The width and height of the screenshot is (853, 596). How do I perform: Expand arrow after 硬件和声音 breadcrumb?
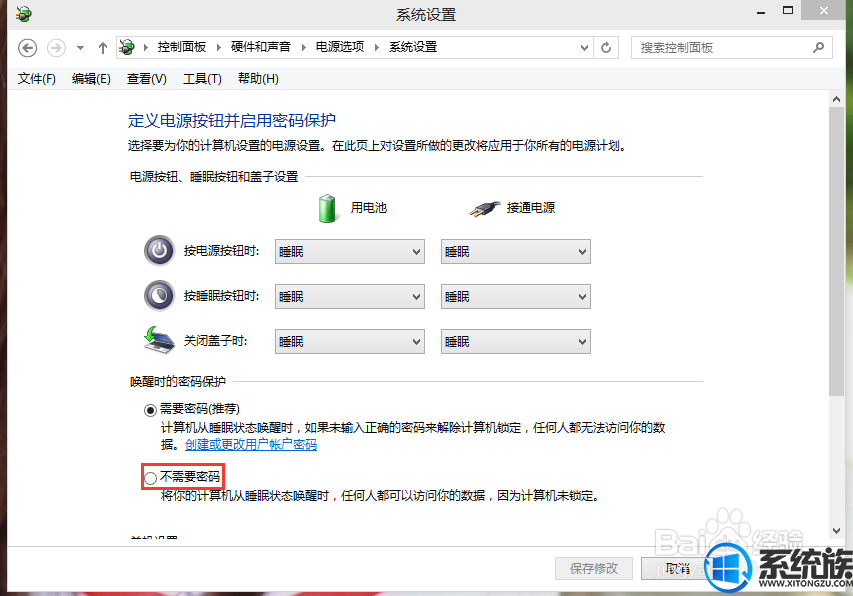point(303,47)
